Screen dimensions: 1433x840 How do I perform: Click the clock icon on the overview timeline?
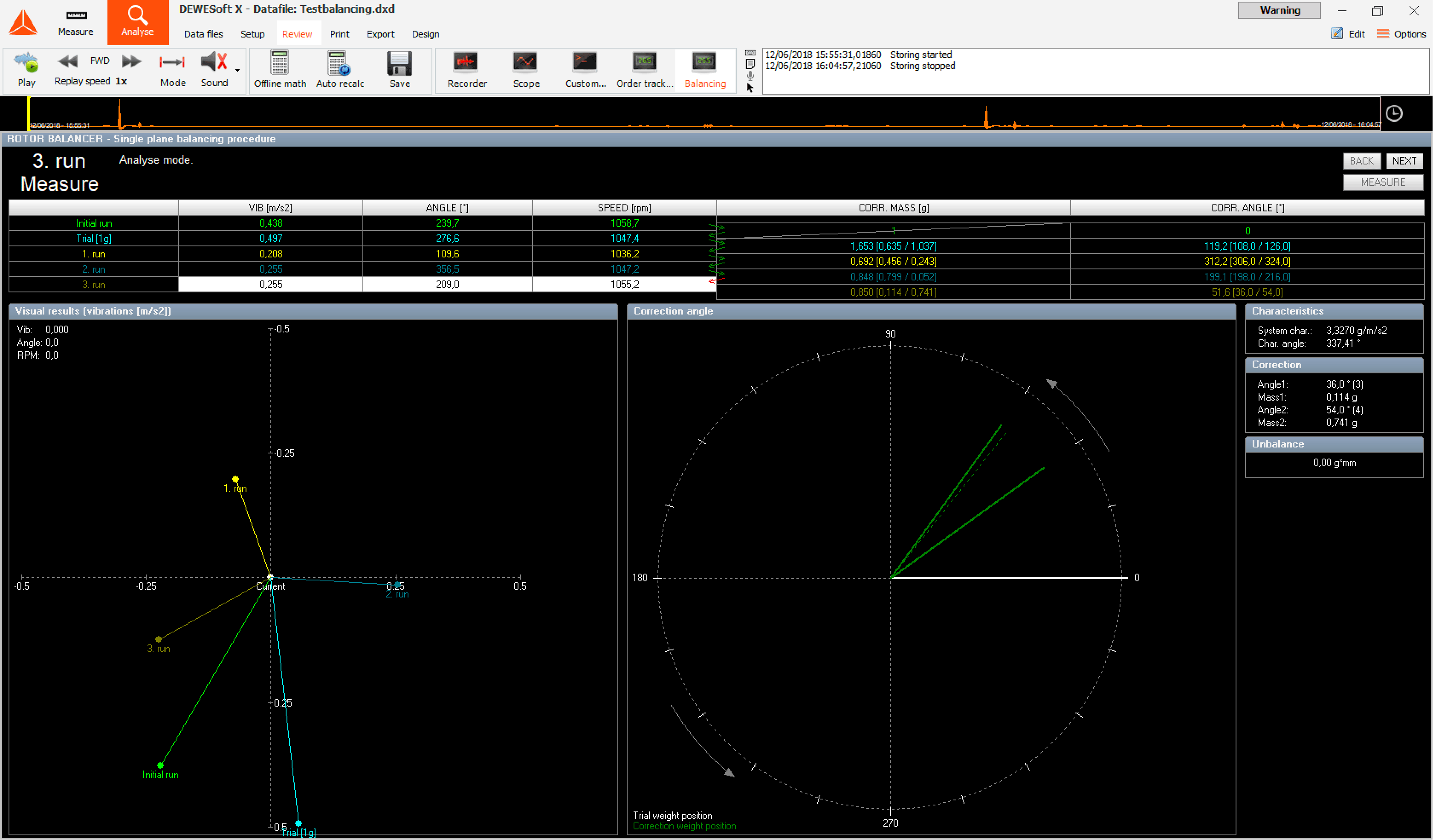point(1394,113)
